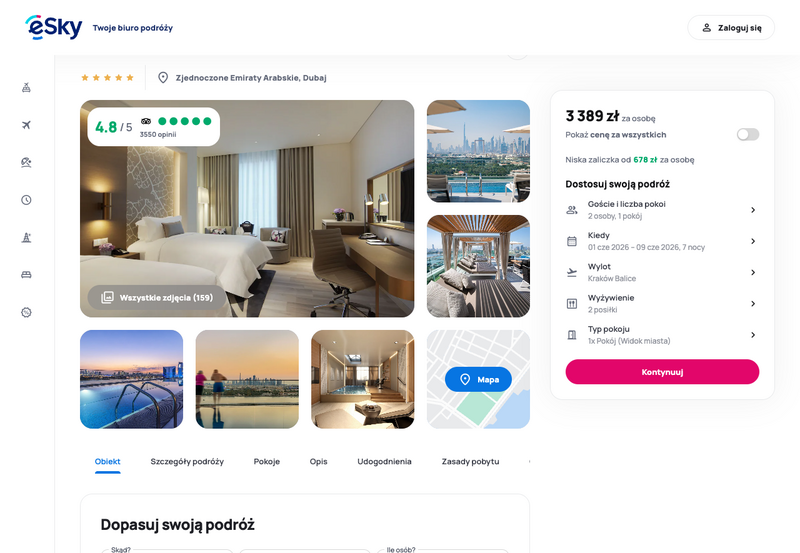This screenshot has width=800, height=553.
Task: Expand the 'Kiedy' dates option
Action: (662, 241)
